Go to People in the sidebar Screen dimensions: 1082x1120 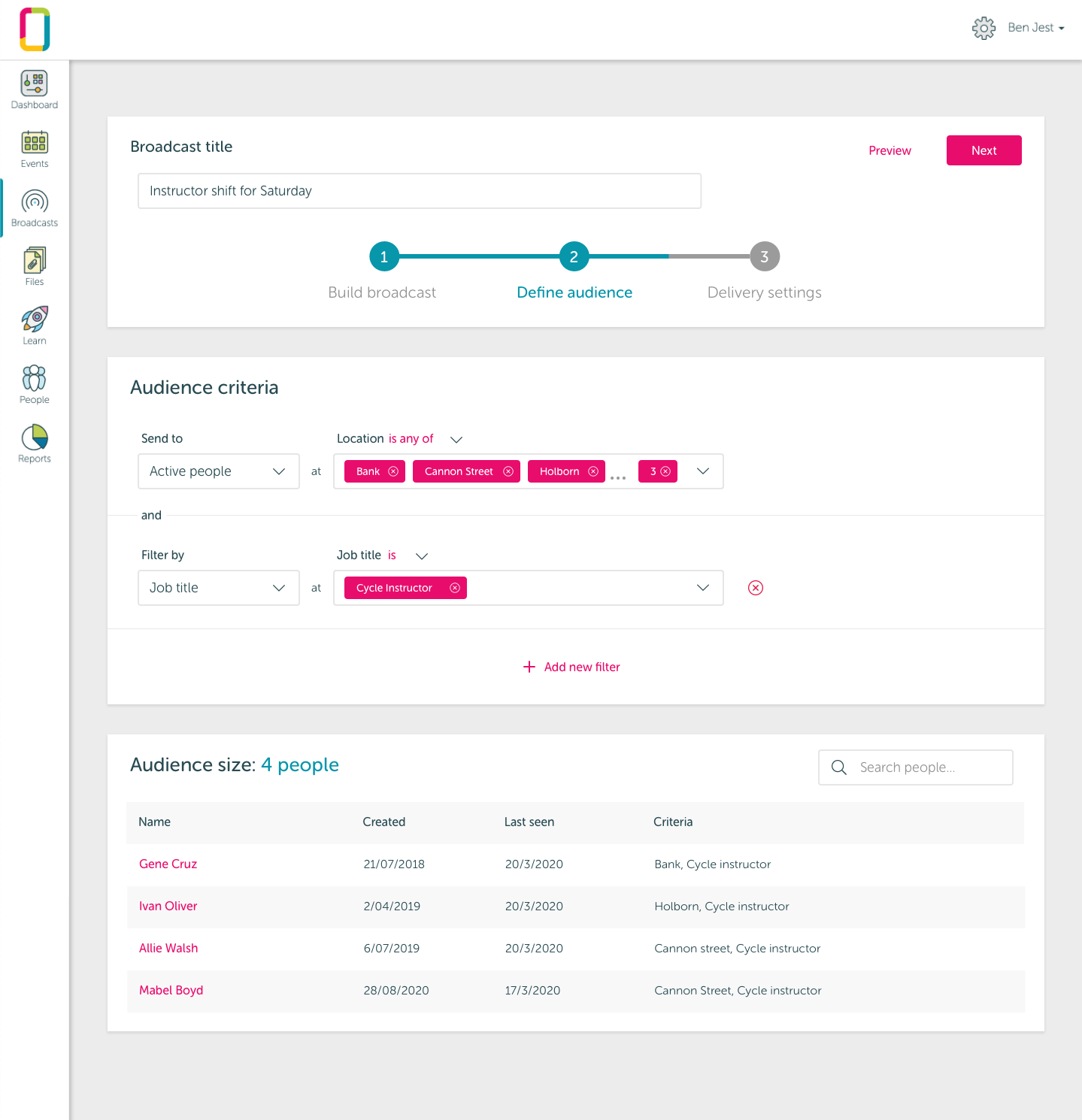pyautogui.click(x=35, y=385)
